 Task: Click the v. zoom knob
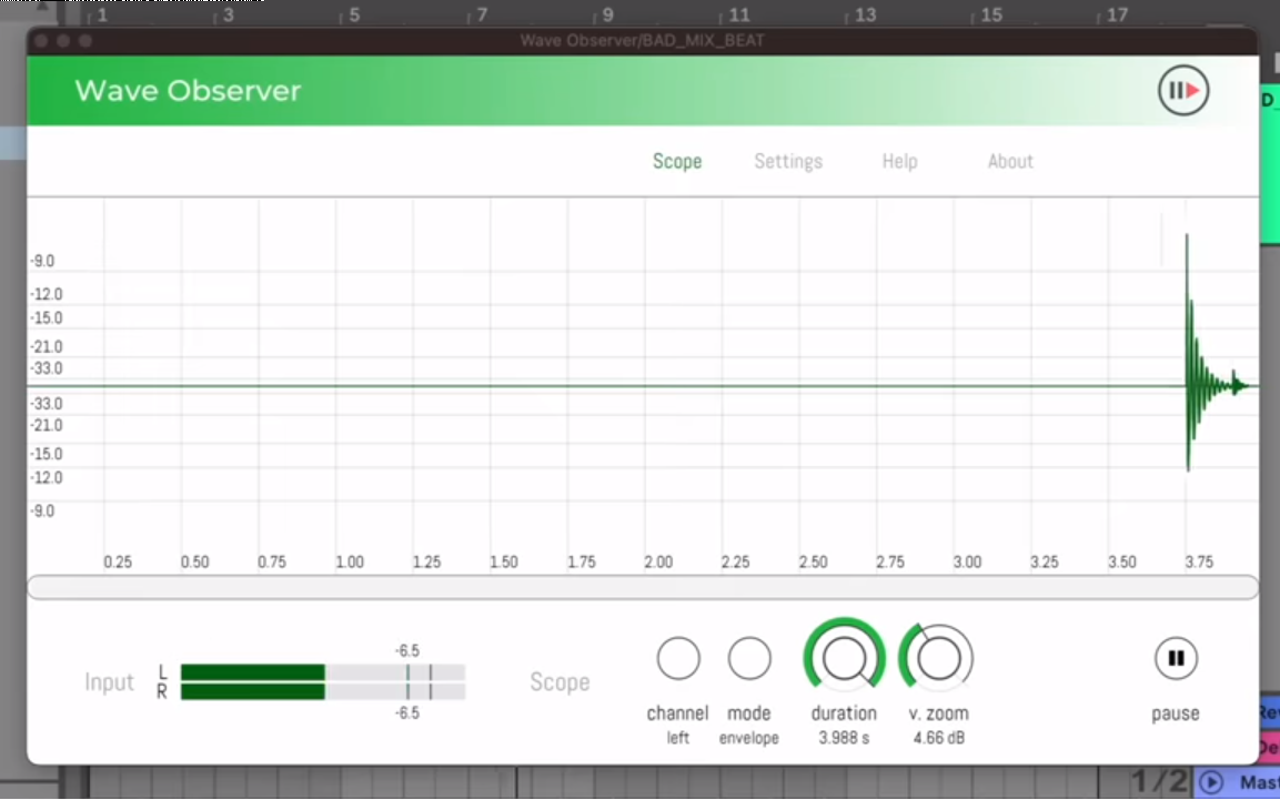point(937,658)
